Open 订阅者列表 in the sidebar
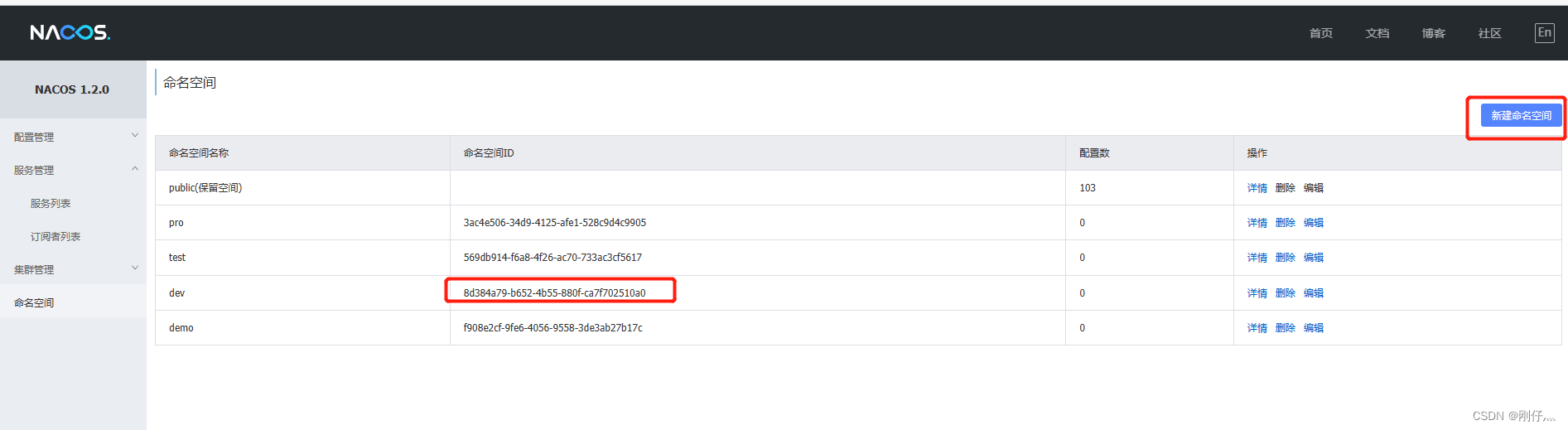The height and width of the screenshot is (430, 1568). click(55, 236)
